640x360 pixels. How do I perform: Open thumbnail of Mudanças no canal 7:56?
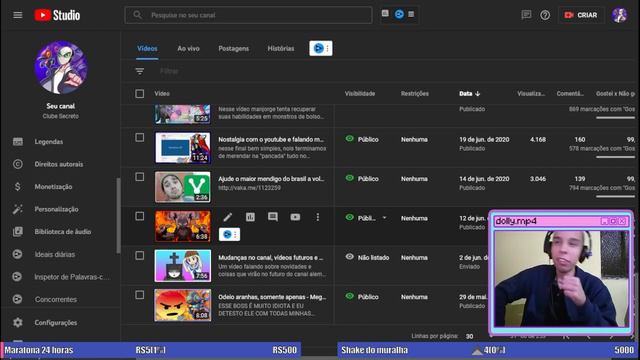tap(182, 266)
